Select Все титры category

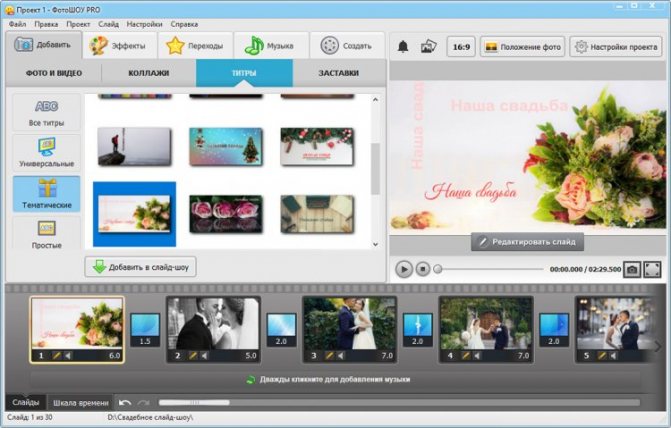click(46, 112)
